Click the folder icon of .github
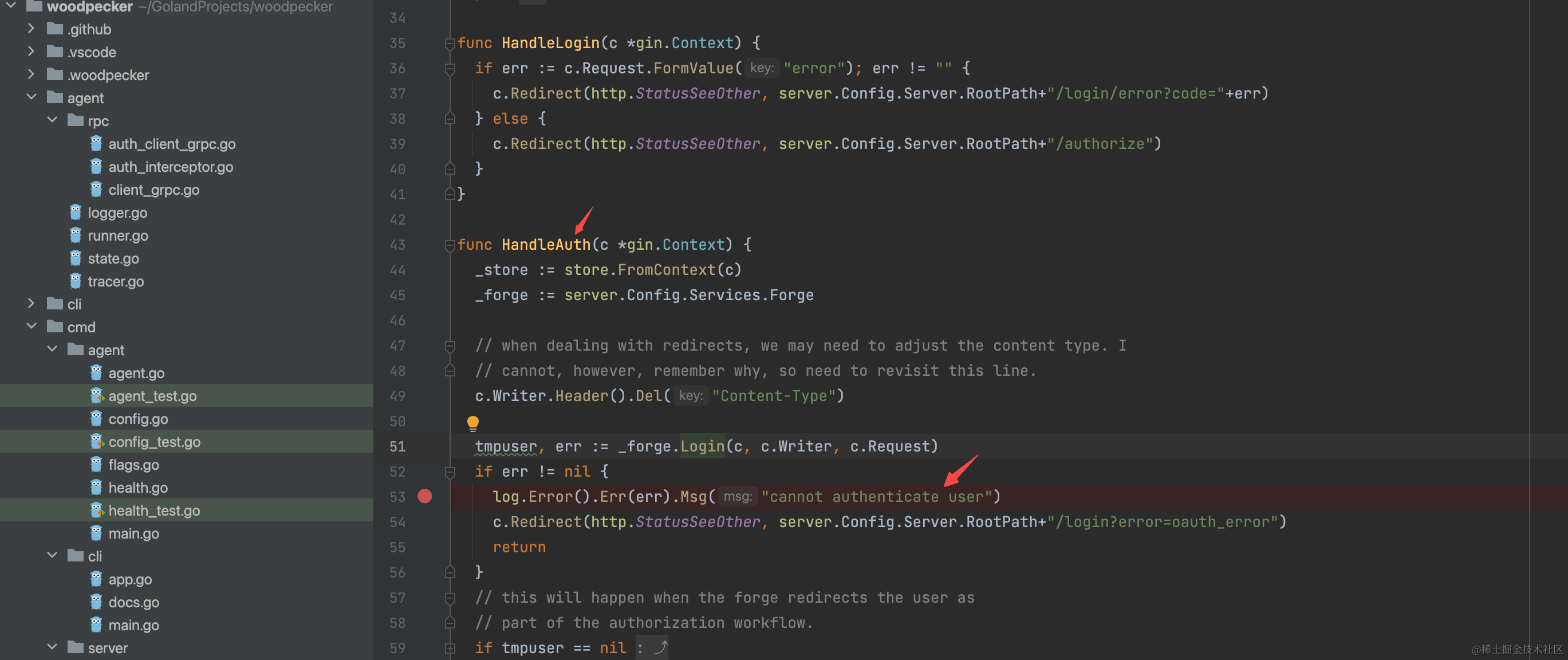 coord(55,29)
